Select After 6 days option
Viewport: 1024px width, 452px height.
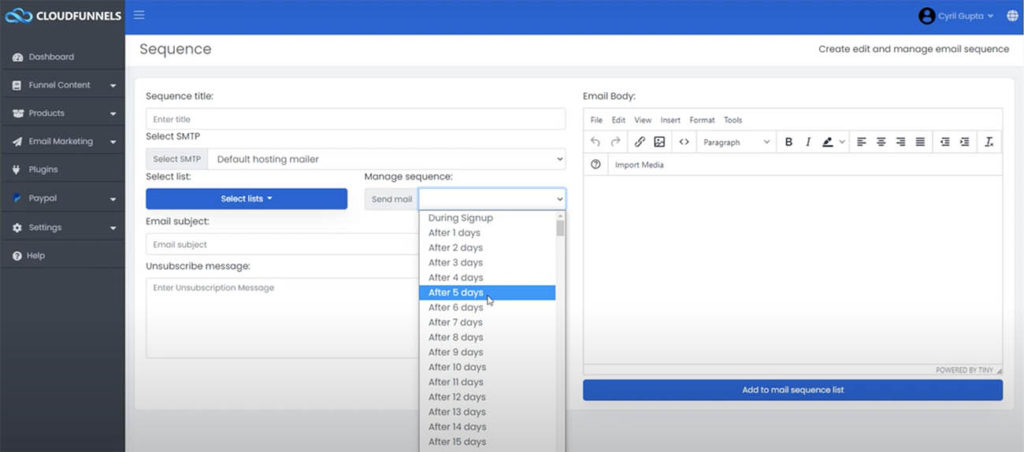tap(487, 308)
